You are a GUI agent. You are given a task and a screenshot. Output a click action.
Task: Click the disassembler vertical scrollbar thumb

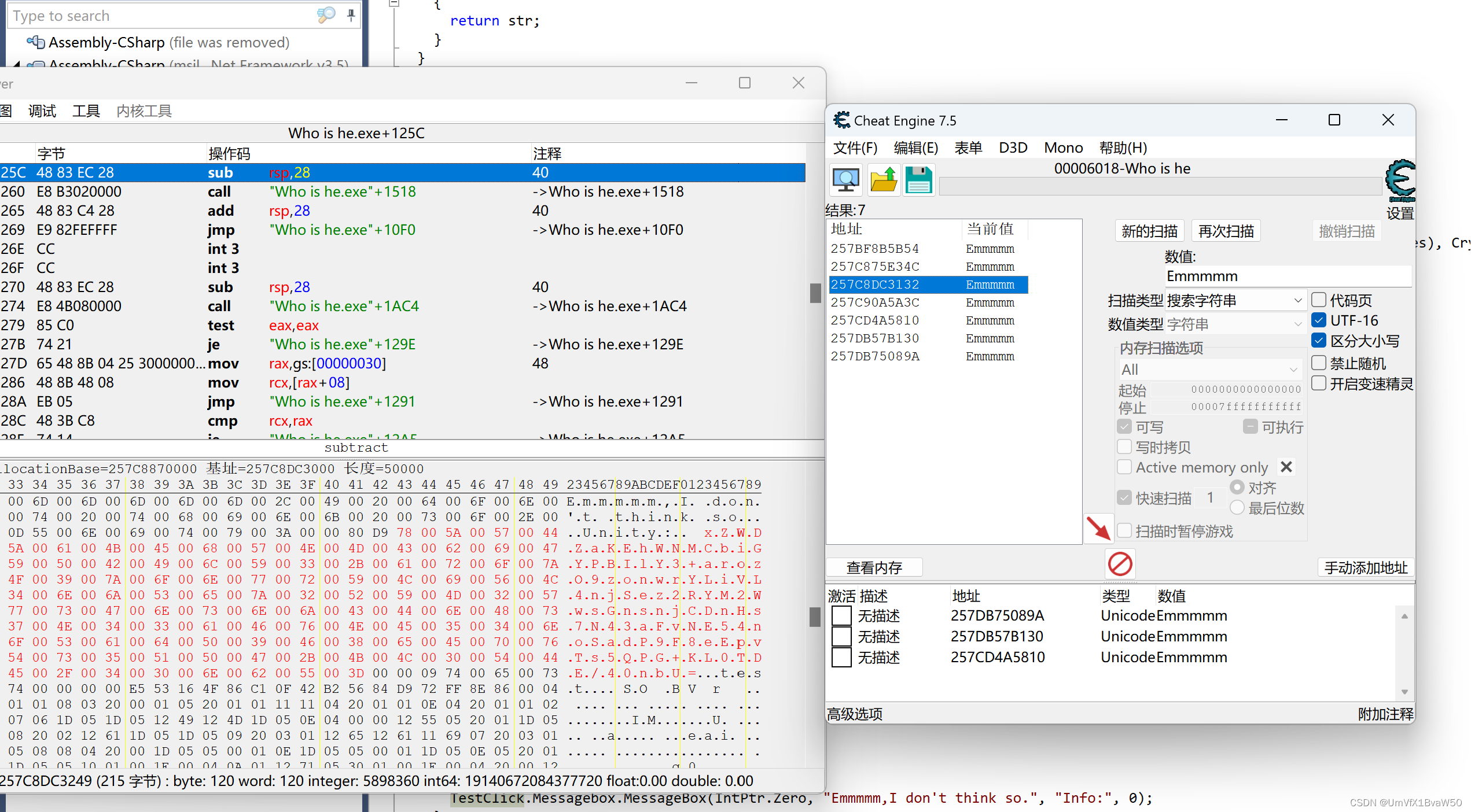[815, 293]
